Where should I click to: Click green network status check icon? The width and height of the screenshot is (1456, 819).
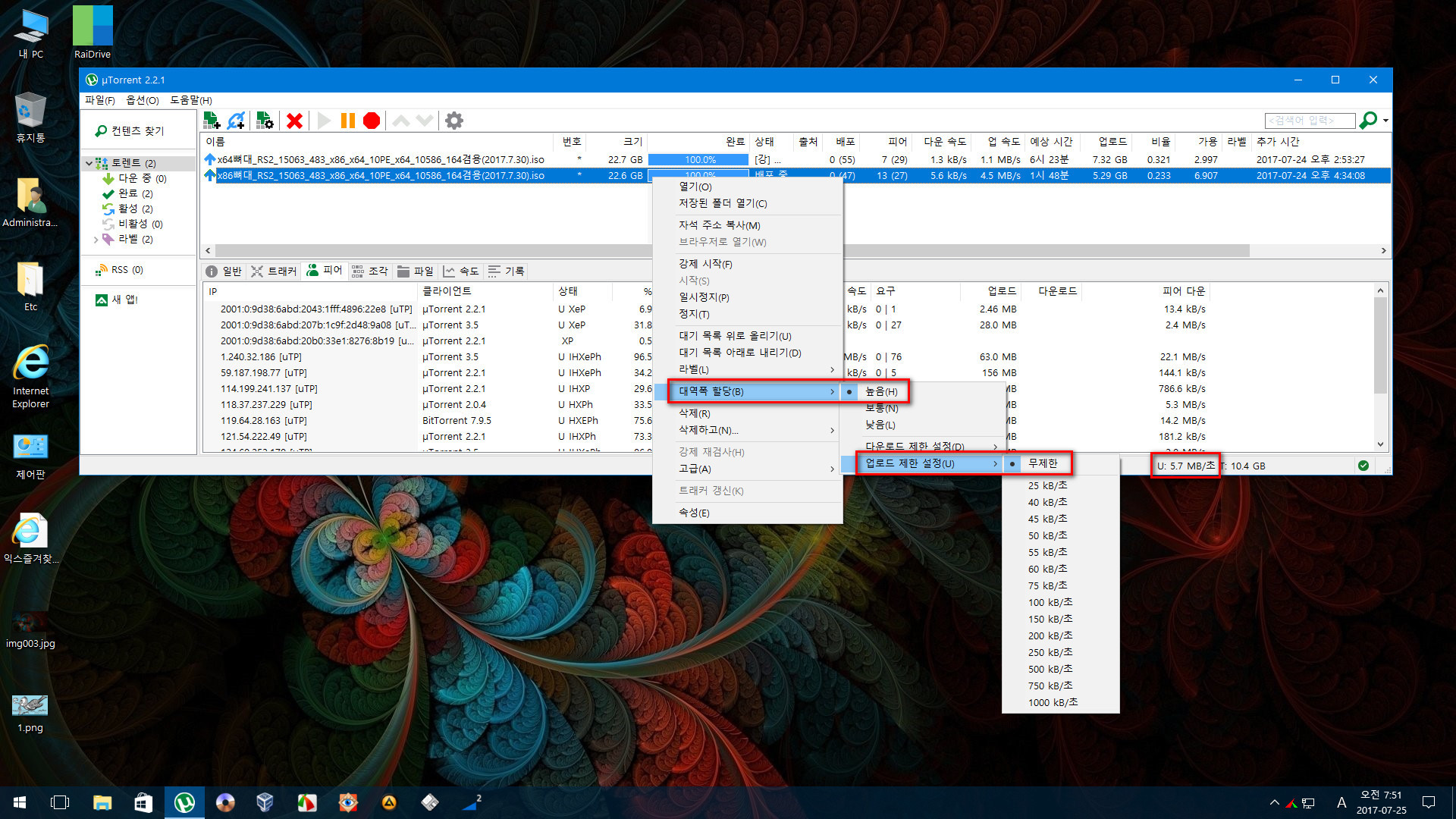(1363, 466)
